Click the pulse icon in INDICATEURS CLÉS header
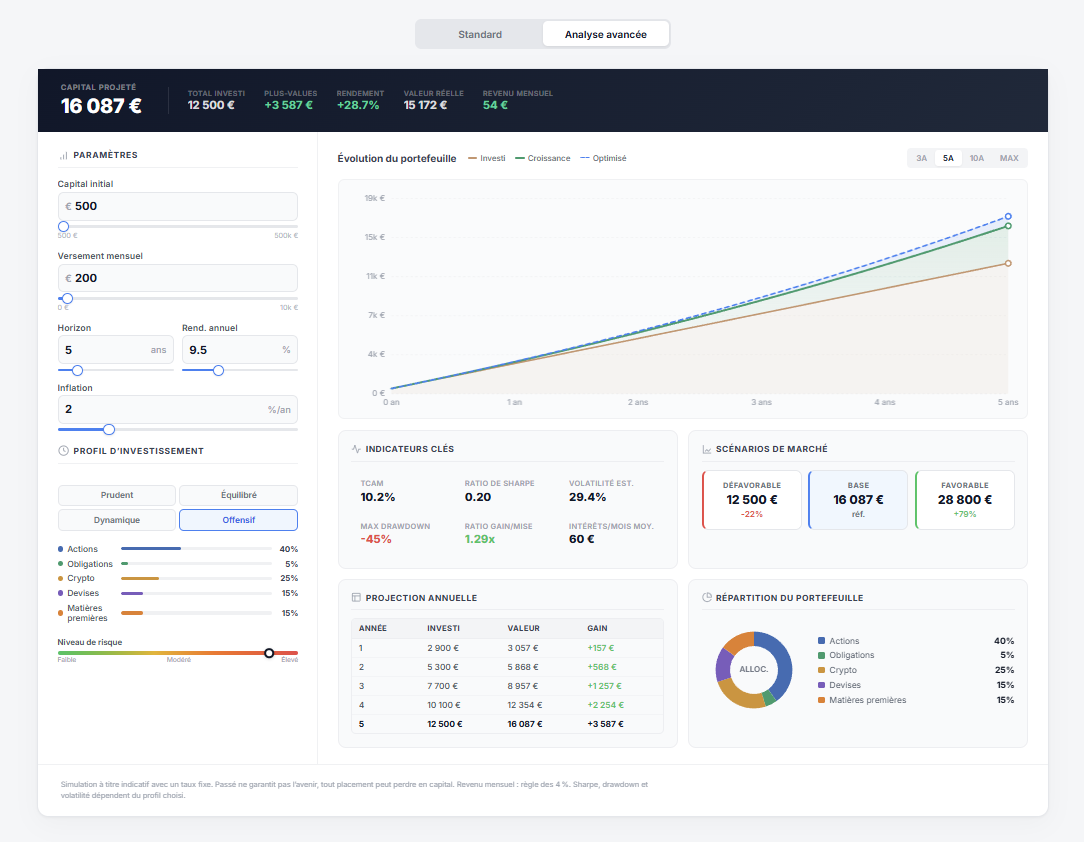Screen dimensions: 1084x842 [357, 449]
